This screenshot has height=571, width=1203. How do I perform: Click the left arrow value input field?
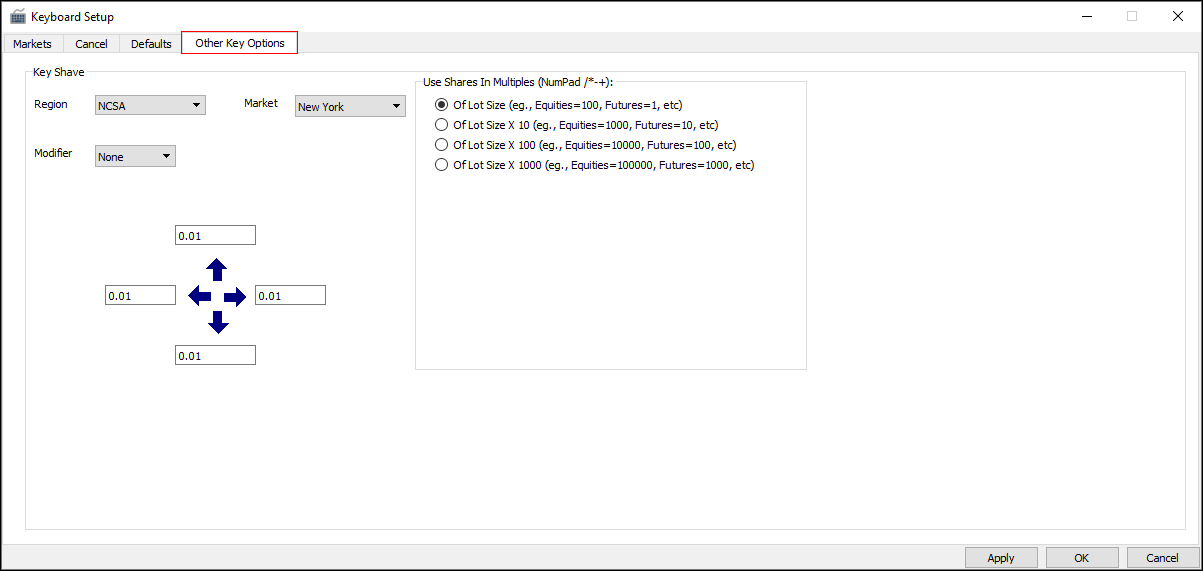click(x=140, y=296)
